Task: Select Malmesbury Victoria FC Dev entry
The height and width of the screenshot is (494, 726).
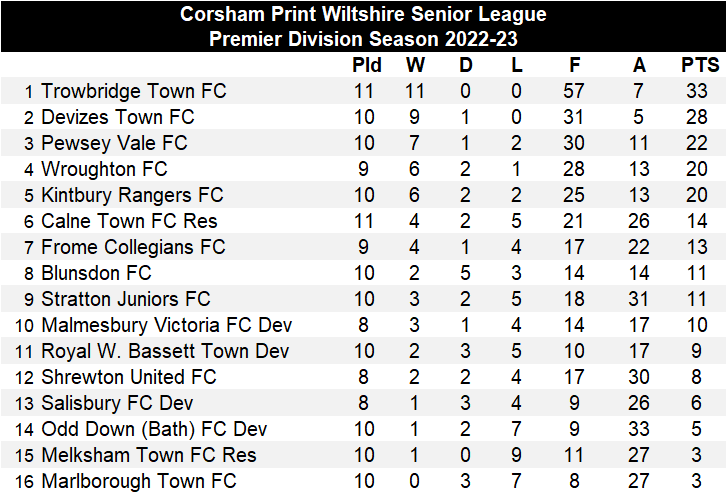Action: tap(167, 325)
